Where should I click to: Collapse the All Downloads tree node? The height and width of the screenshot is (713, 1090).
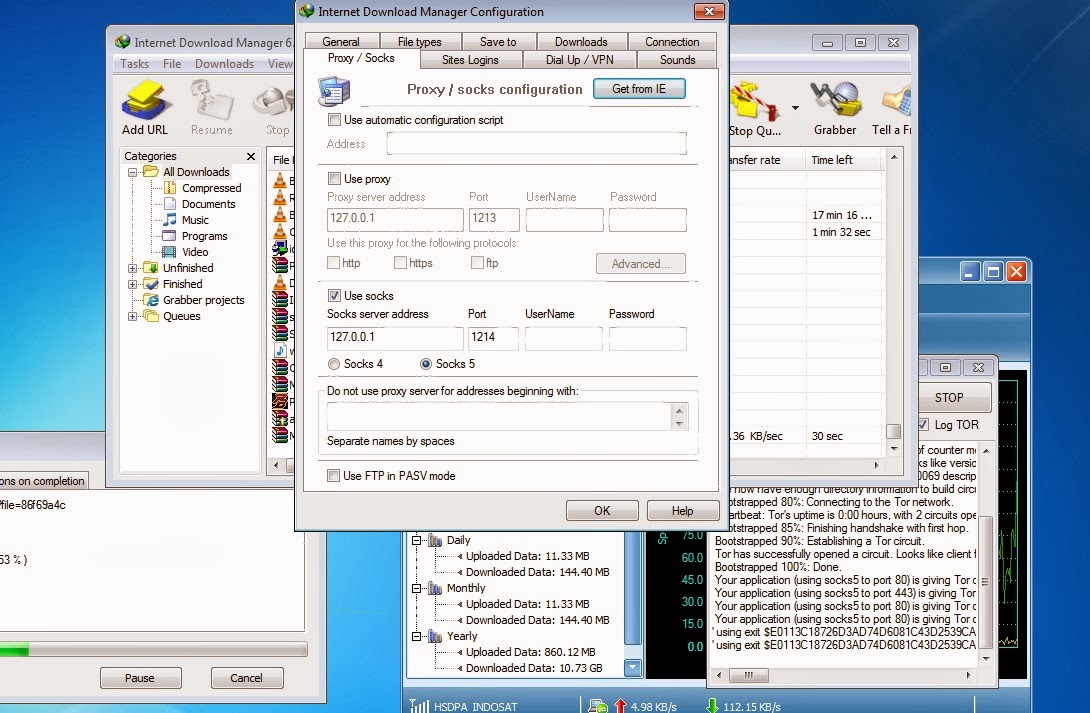[132, 172]
